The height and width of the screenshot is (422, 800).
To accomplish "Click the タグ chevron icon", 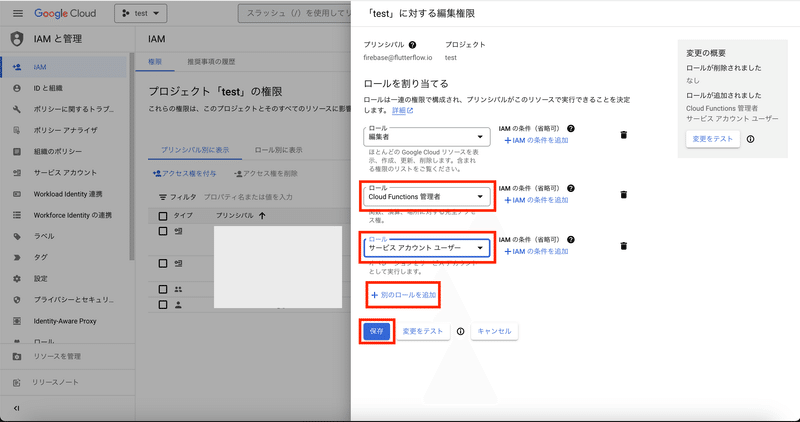I will click(17, 258).
